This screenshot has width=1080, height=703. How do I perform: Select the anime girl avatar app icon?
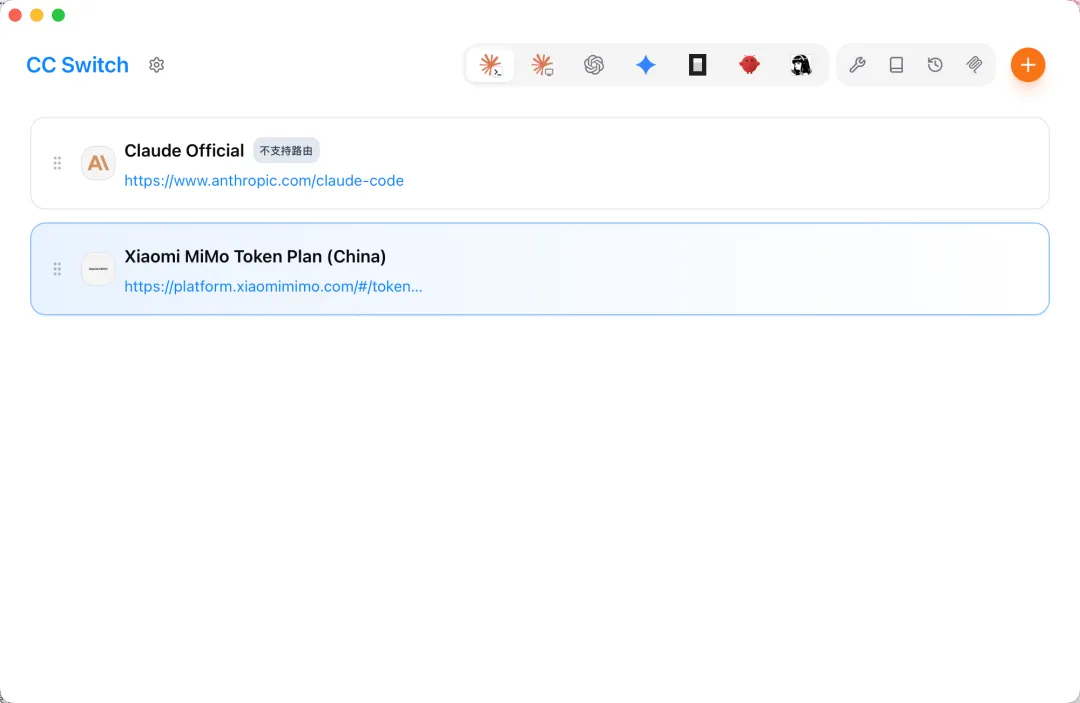[x=801, y=65]
